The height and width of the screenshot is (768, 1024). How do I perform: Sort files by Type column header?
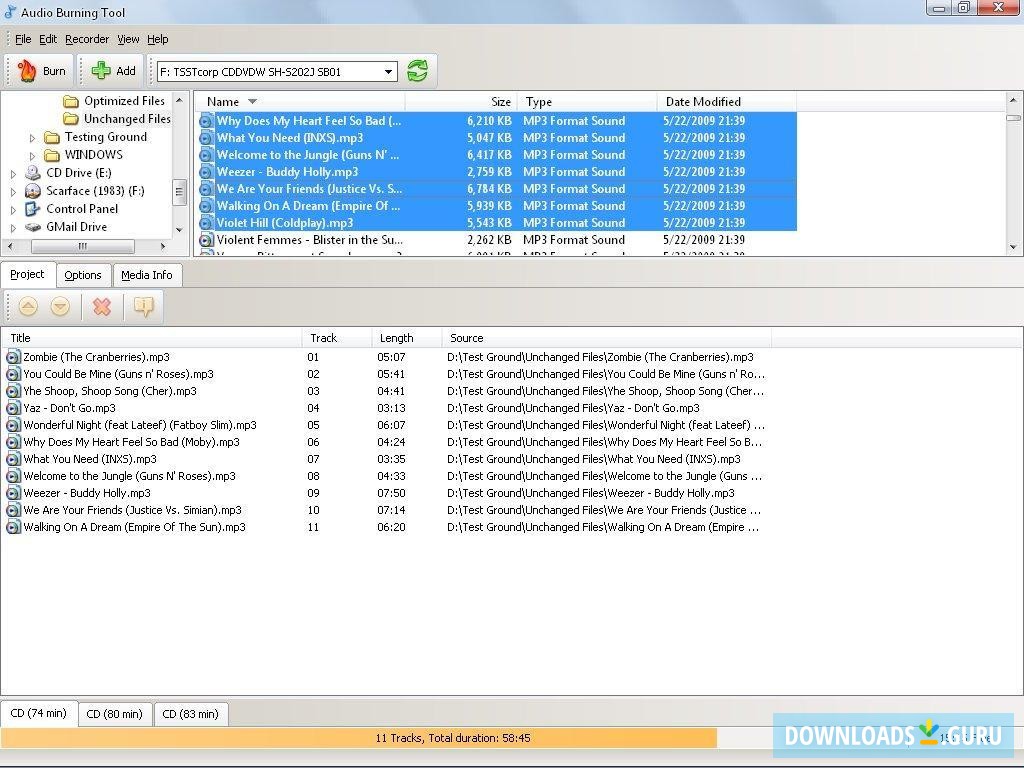tap(587, 102)
